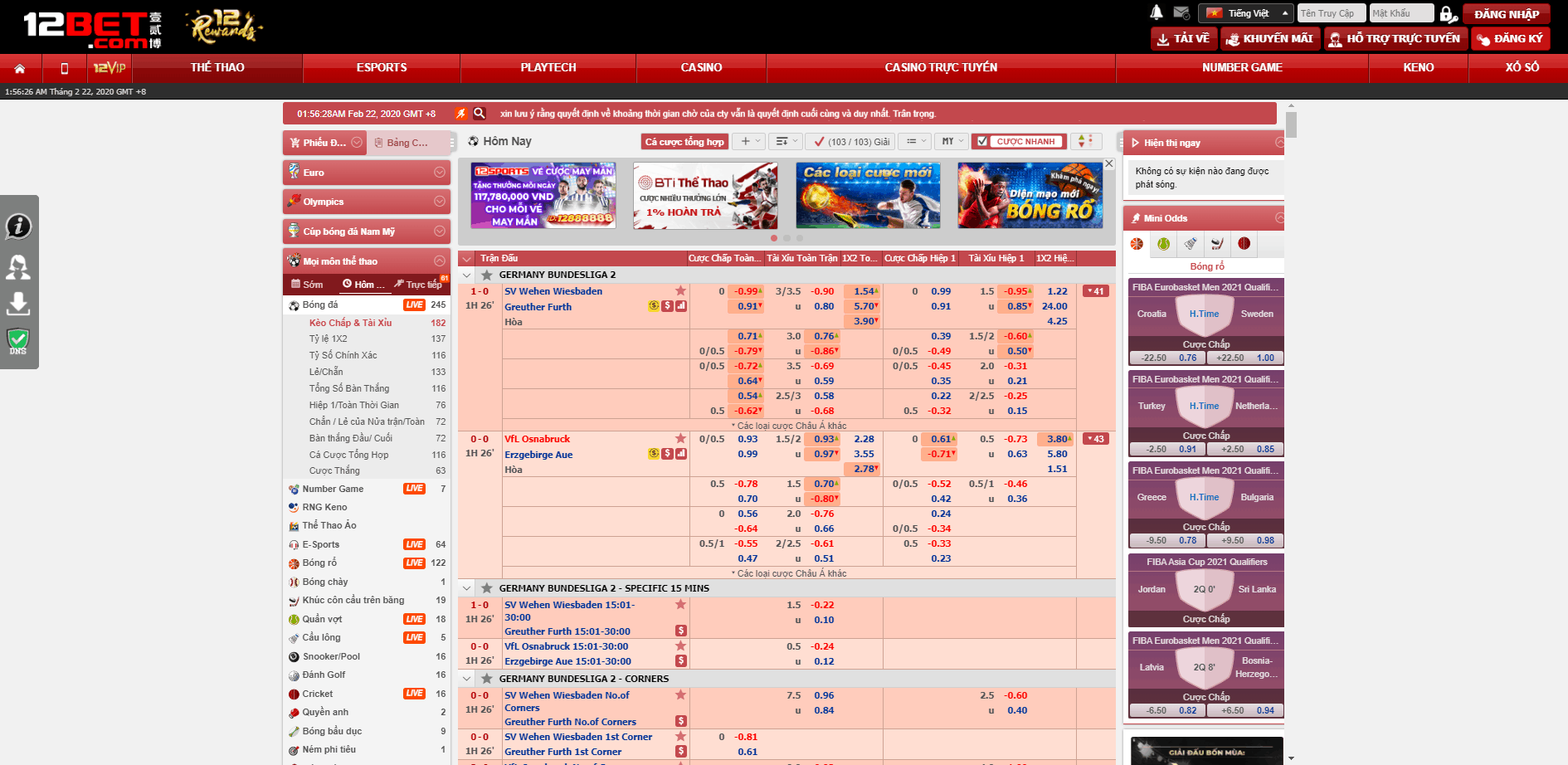The height and width of the screenshot is (765, 1568).
Task: Click the odds up-down sort arrows icon
Action: [x=1087, y=141]
